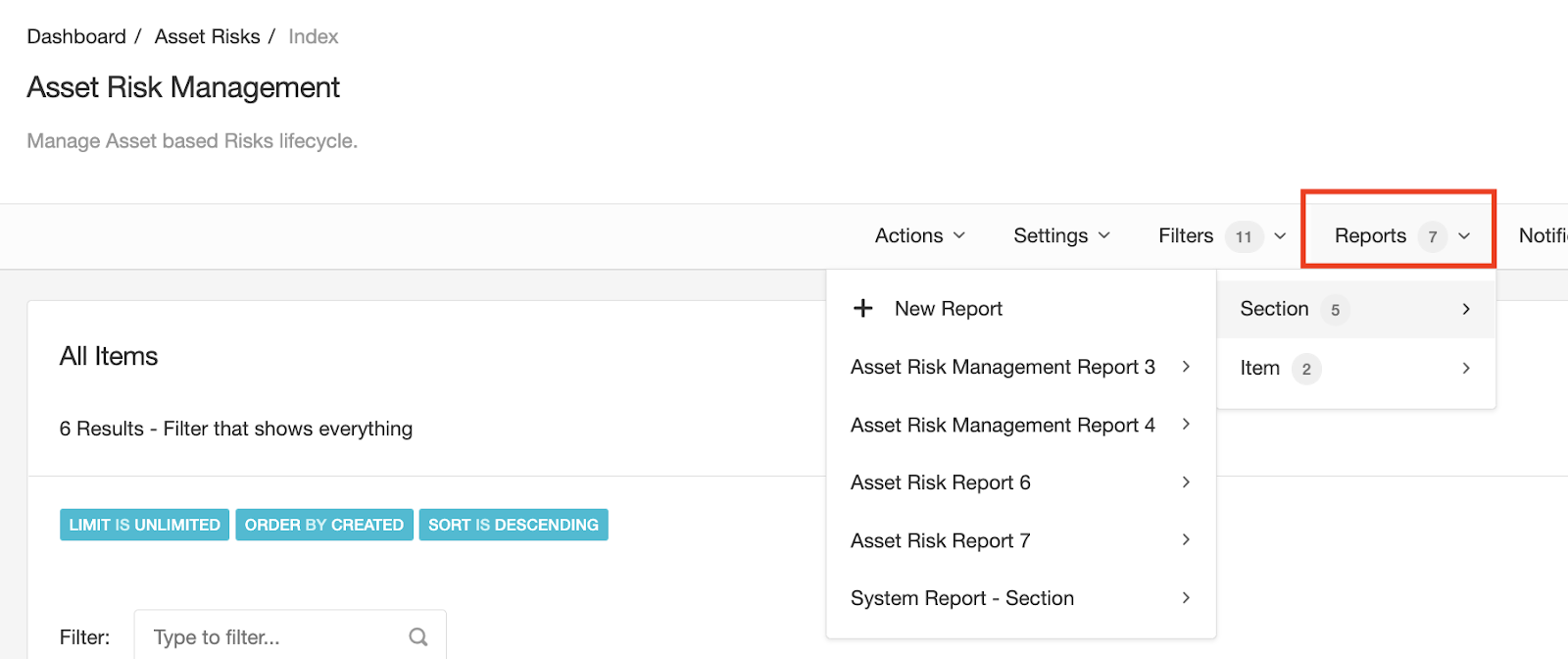Go to the Dashboard breadcrumb link
This screenshot has width=1568, height=659.
76,36
